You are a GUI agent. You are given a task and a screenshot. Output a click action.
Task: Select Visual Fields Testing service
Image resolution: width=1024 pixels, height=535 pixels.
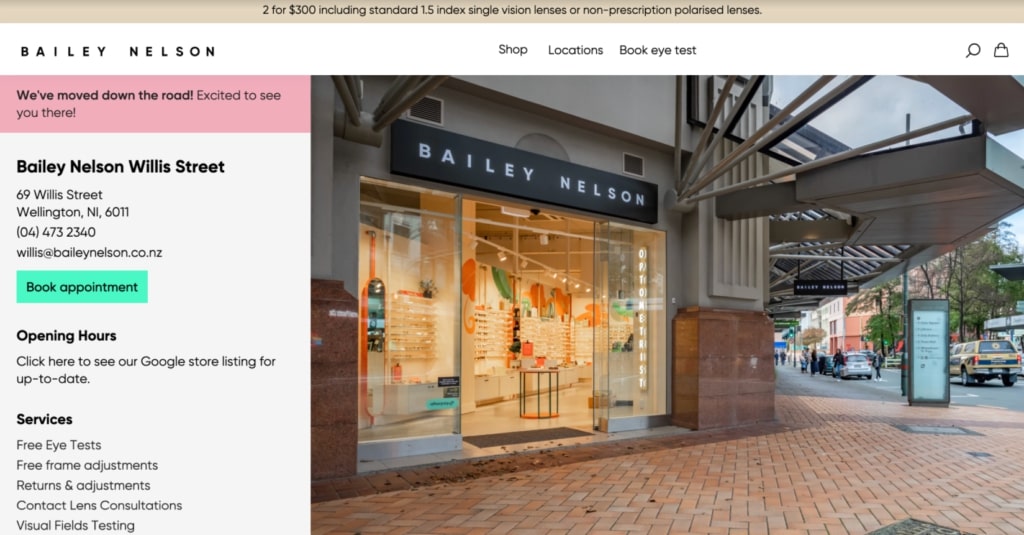tap(76, 525)
